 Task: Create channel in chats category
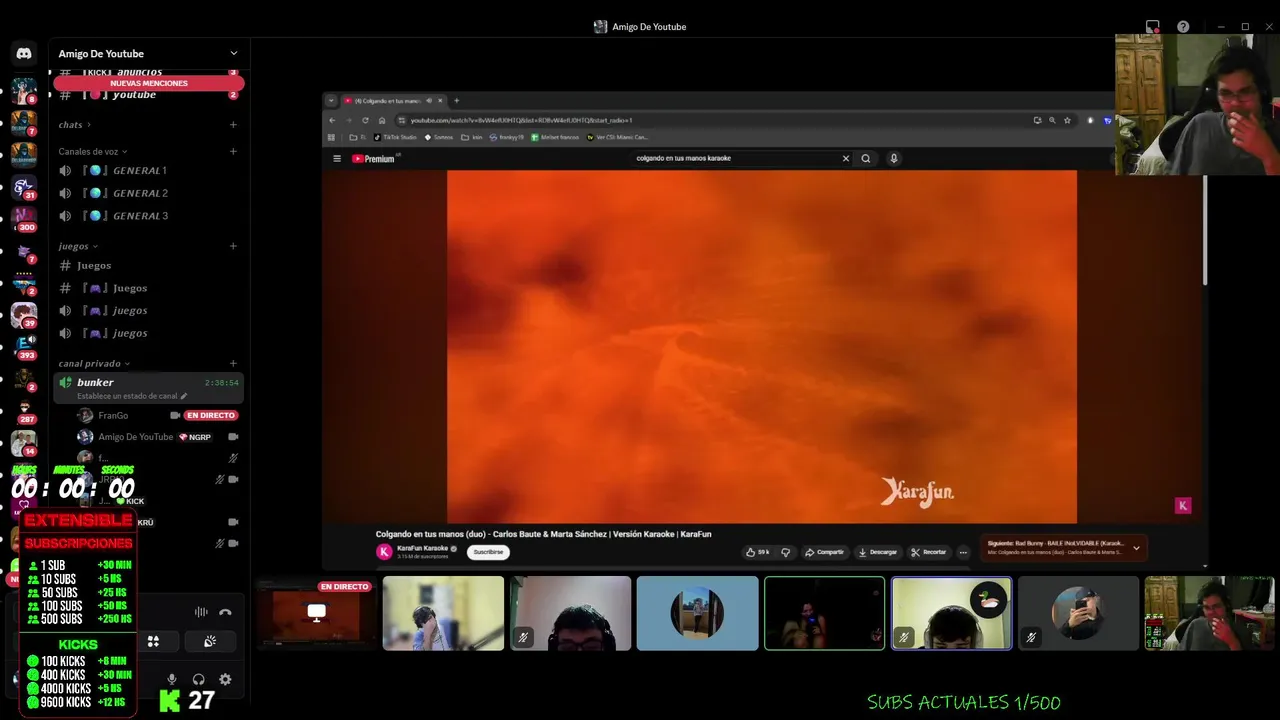(x=233, y=125)
